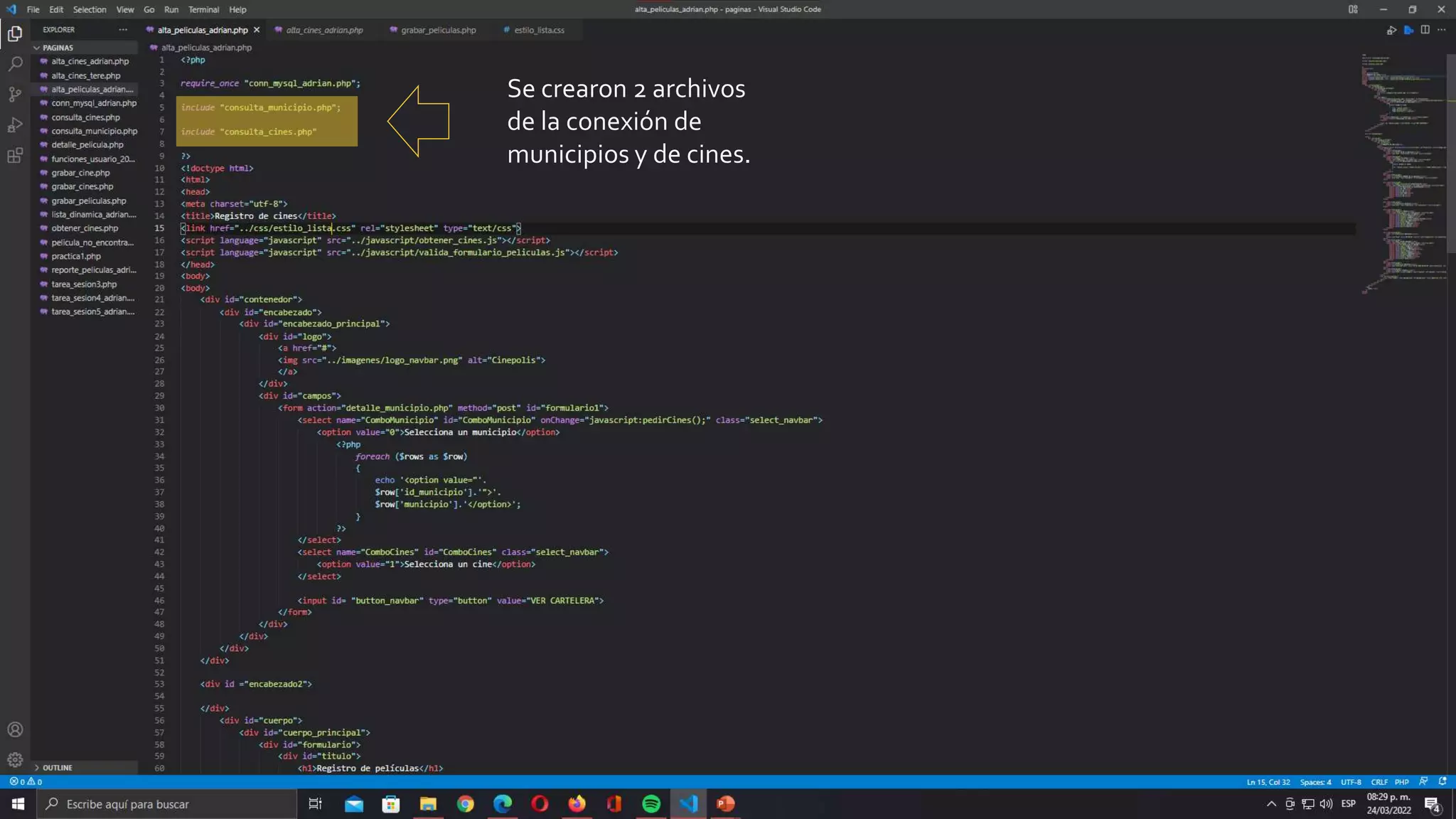Open the Manage gear icon

(15, 759)
